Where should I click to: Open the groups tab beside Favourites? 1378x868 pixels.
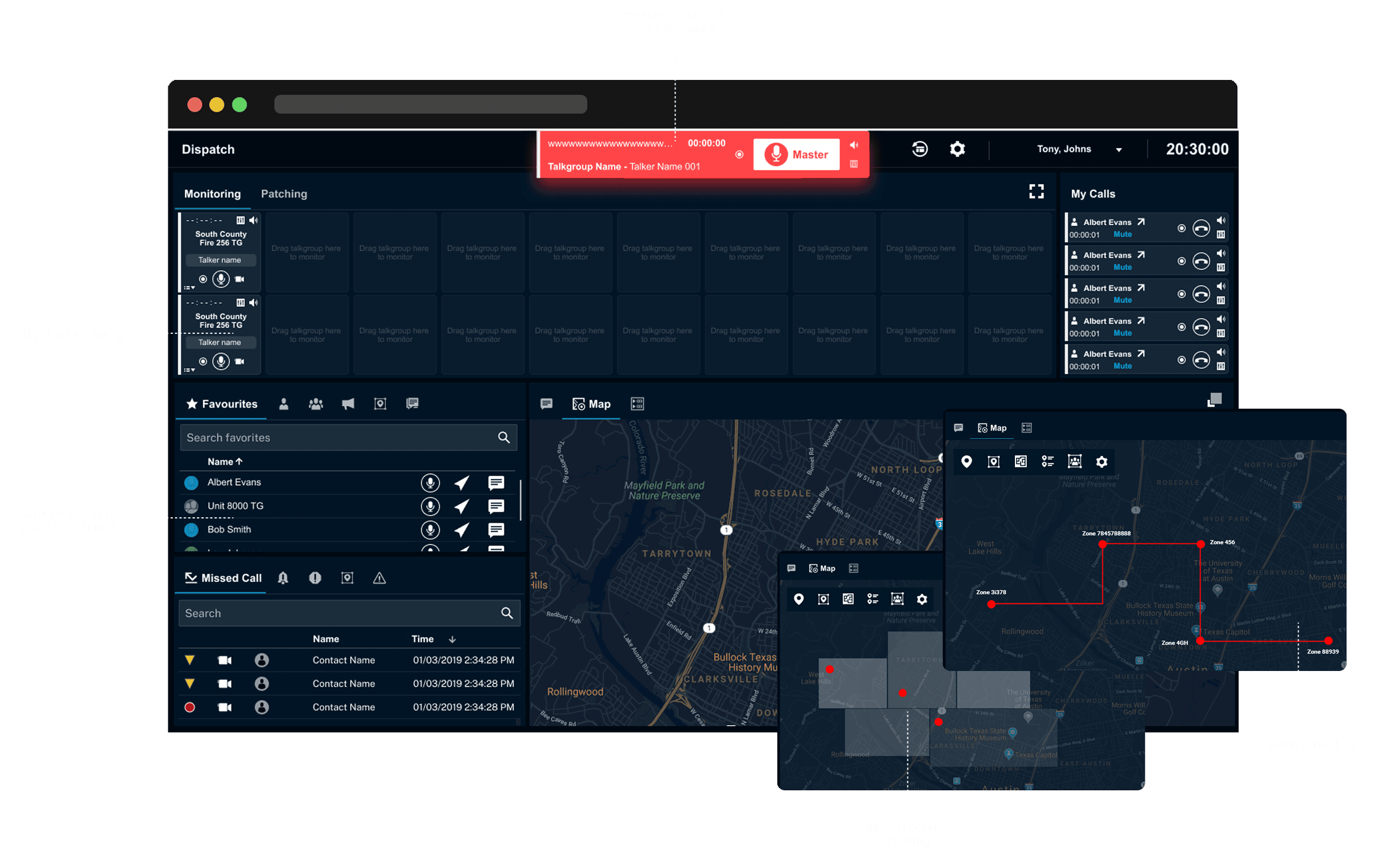[316, 405]
